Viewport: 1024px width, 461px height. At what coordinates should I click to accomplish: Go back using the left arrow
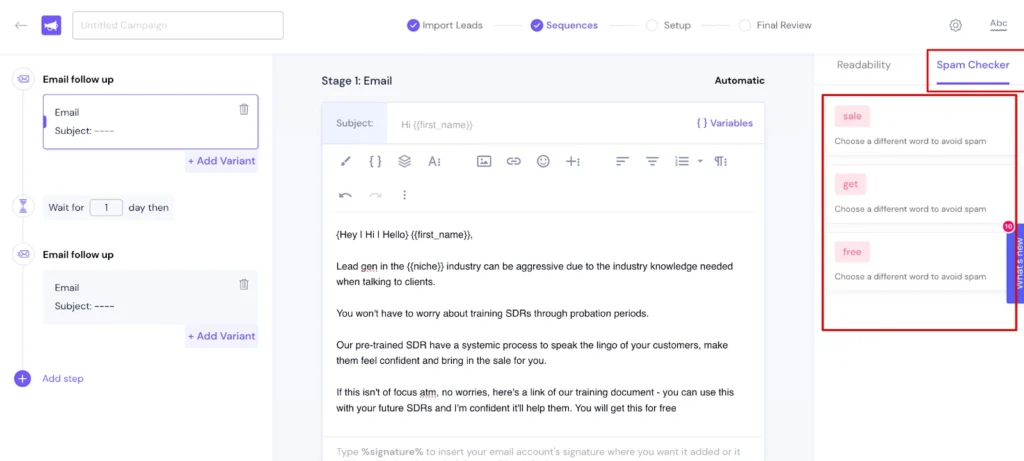click(x=21, y=25)
